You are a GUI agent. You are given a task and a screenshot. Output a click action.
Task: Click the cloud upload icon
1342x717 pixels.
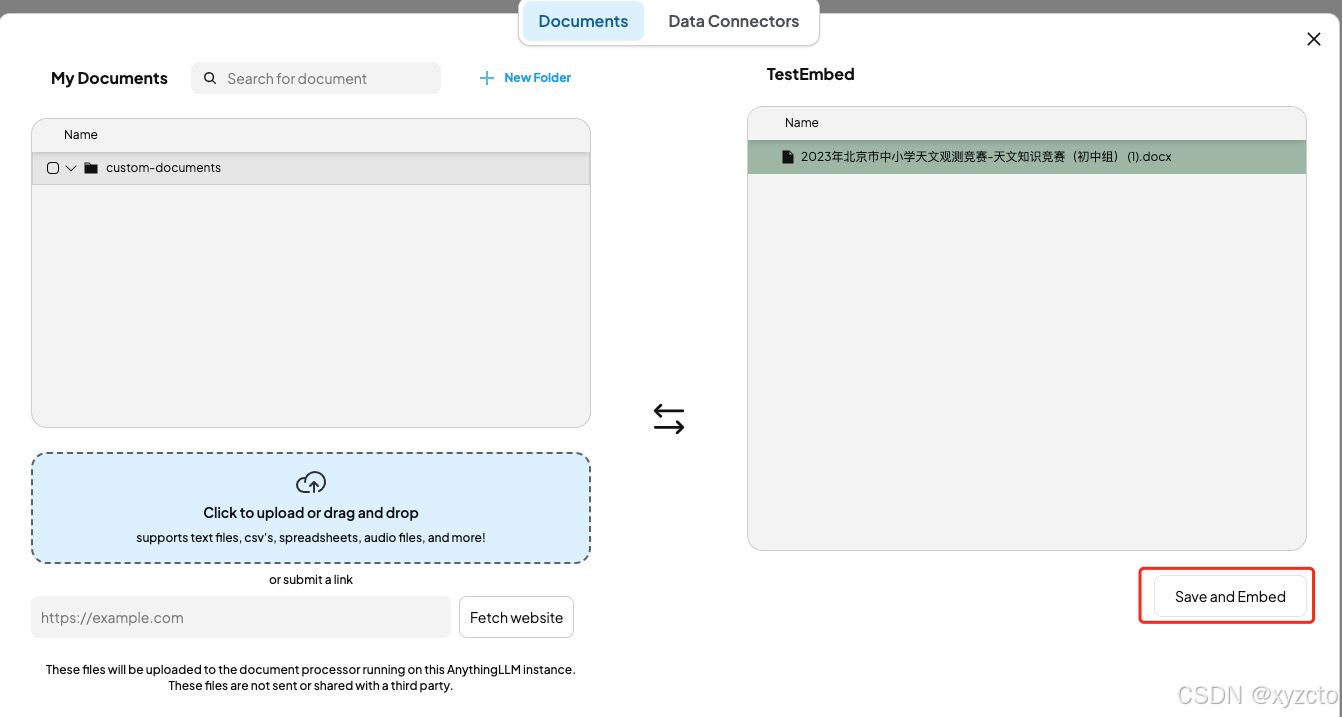[311, 483]
